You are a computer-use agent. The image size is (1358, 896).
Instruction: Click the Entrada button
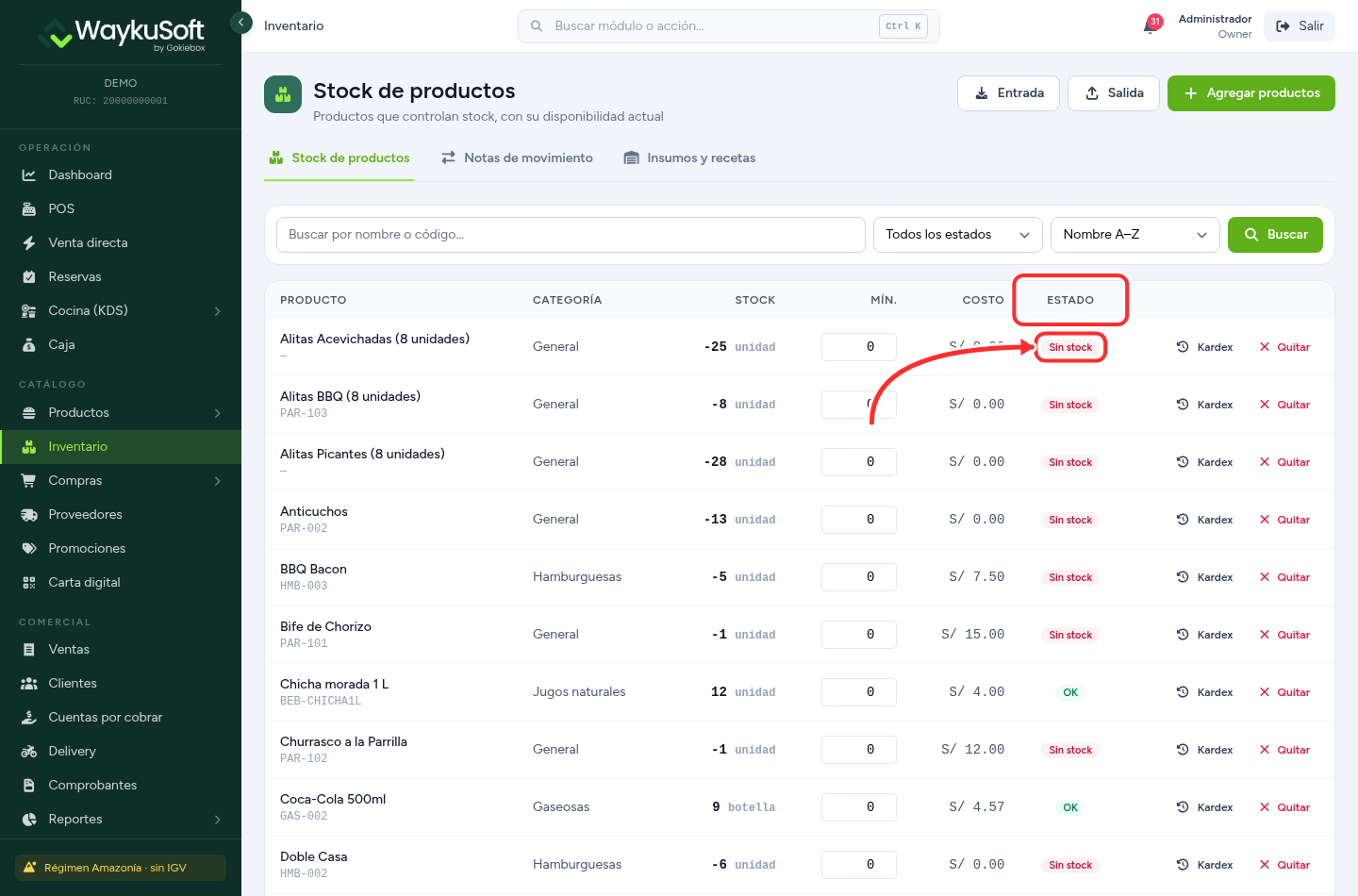click(1008, 93)
